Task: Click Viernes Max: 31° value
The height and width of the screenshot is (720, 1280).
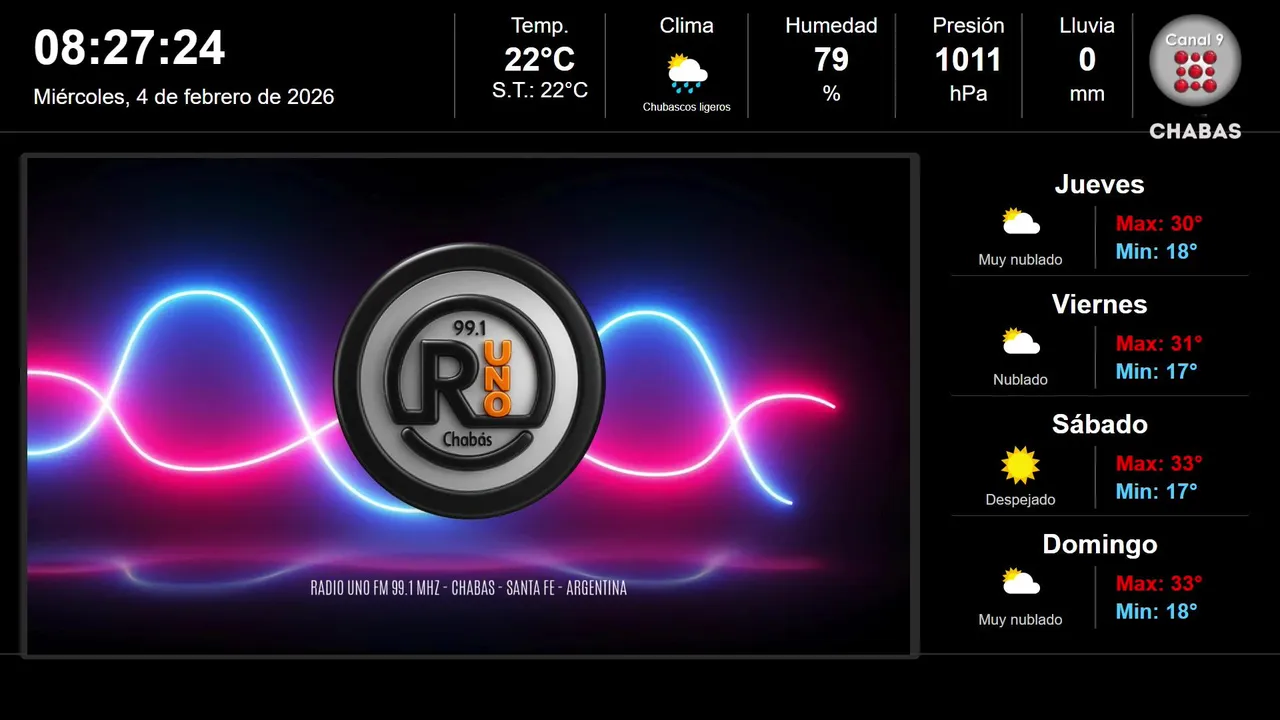Action: (x=1159, y=343)
